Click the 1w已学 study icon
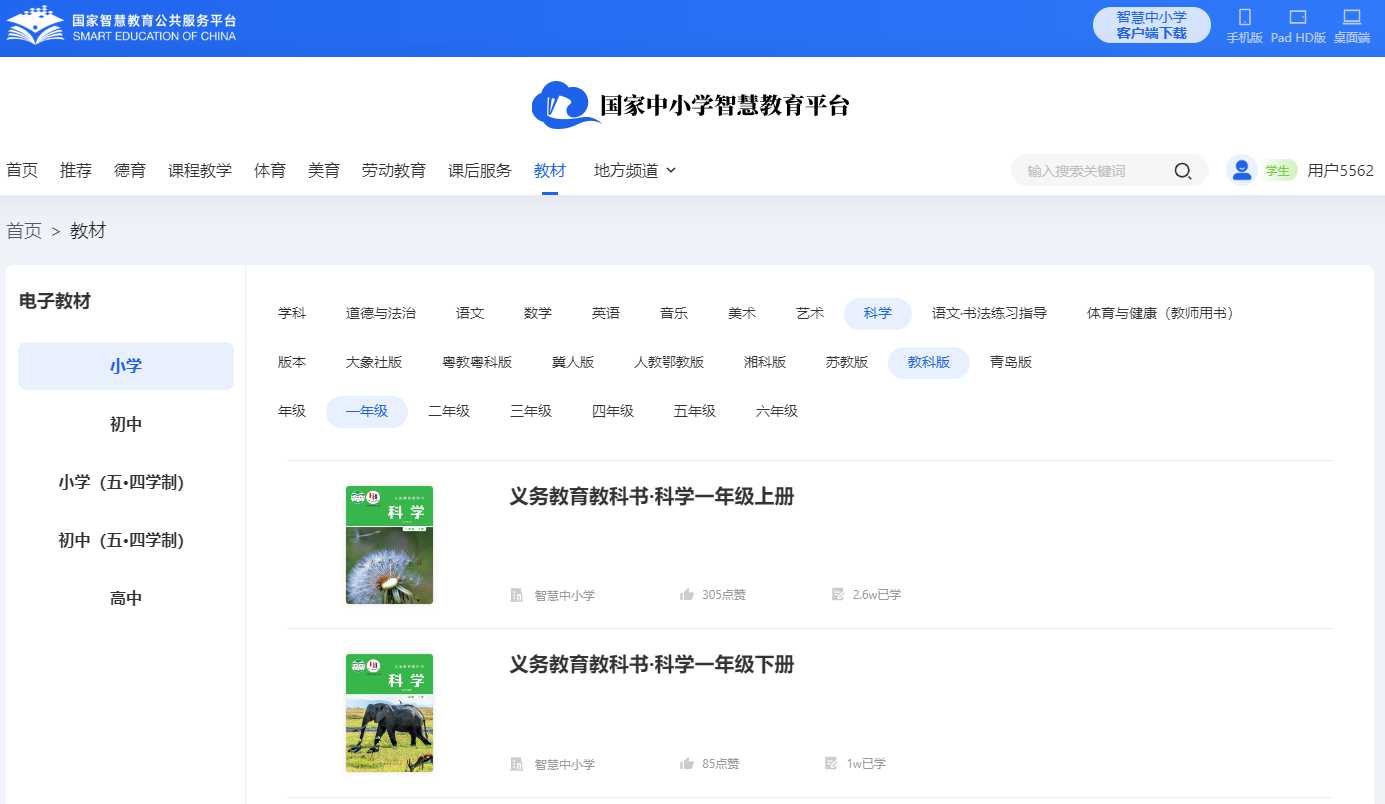 coord(831,764)
